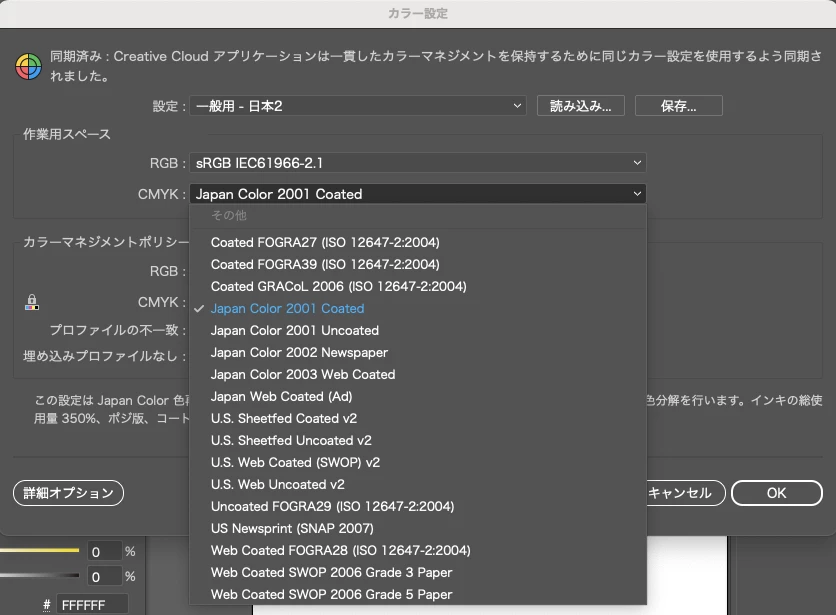Select Uncoated FOGRA29 (ISO 12647-2:2004)

pos(418,506)
